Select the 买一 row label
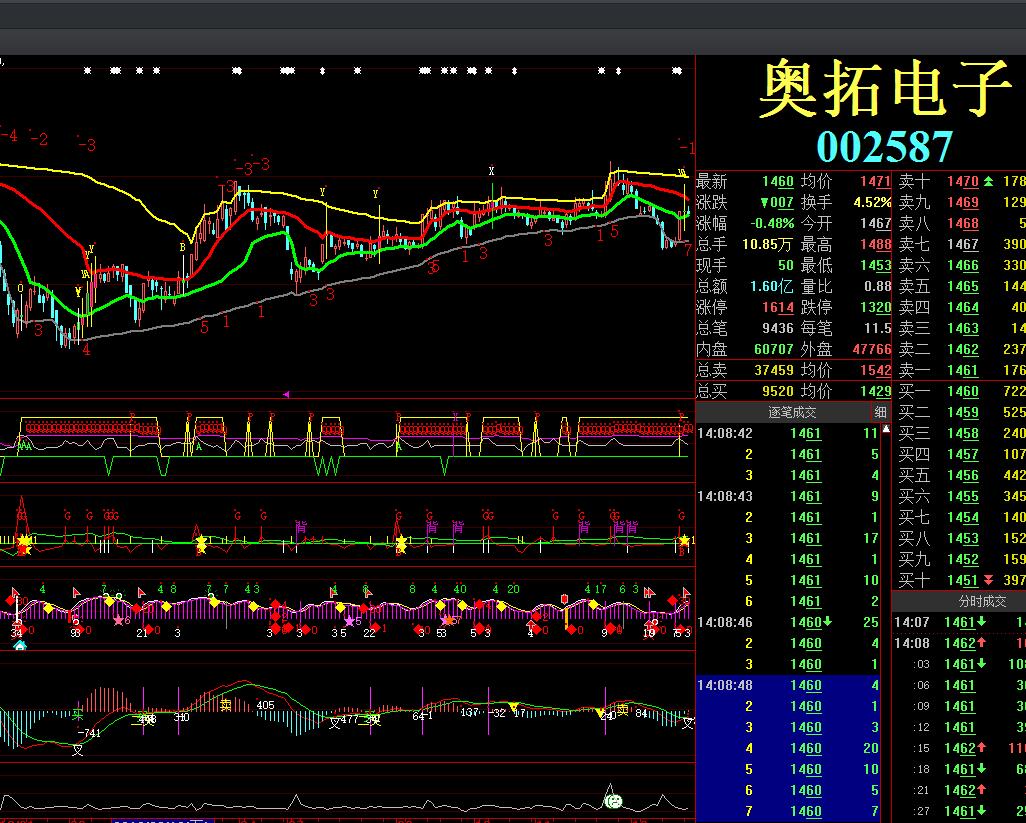 [x=914, y=391]
